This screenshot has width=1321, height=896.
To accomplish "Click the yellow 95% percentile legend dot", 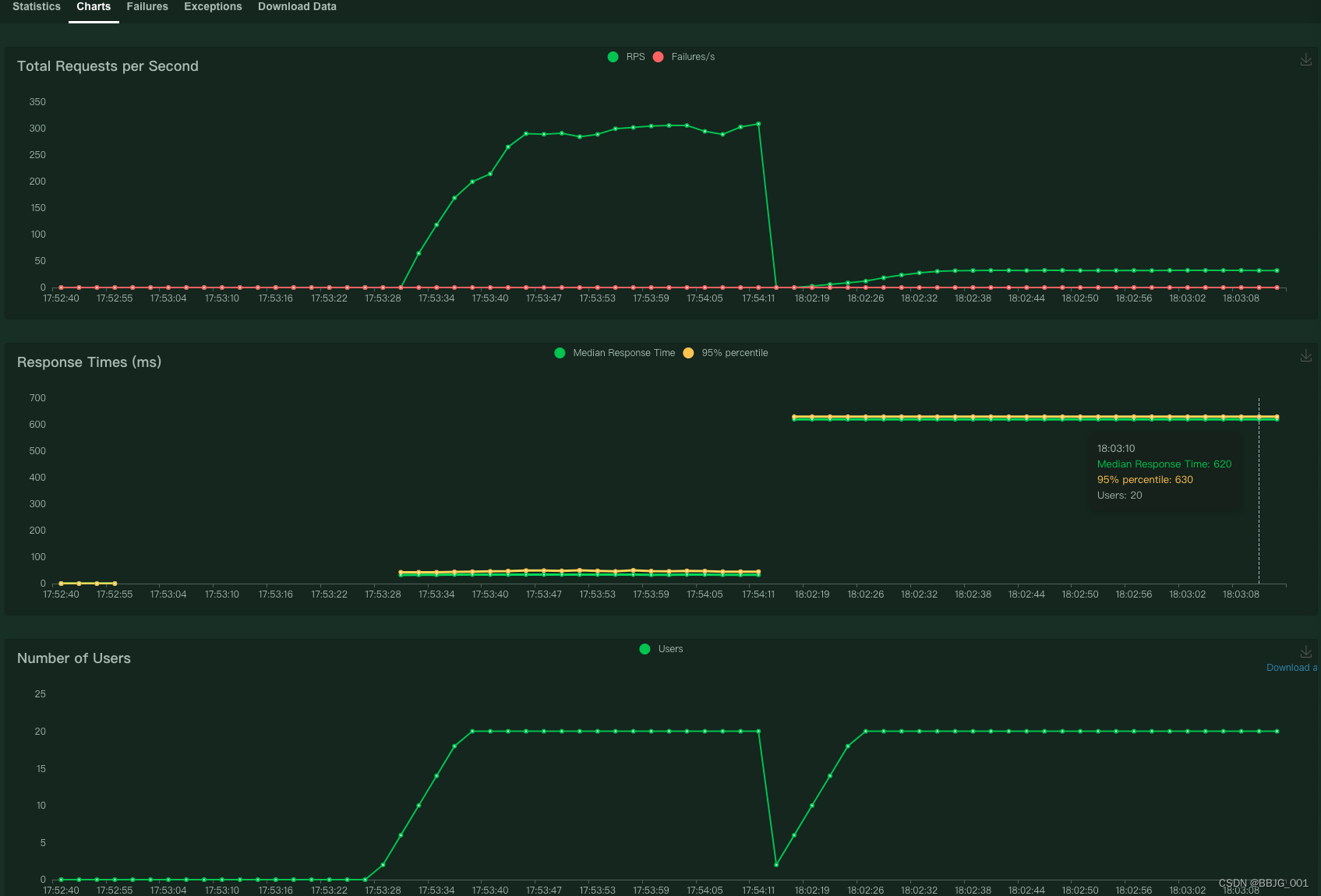I will pyautogui.click(x=688, y=353).
